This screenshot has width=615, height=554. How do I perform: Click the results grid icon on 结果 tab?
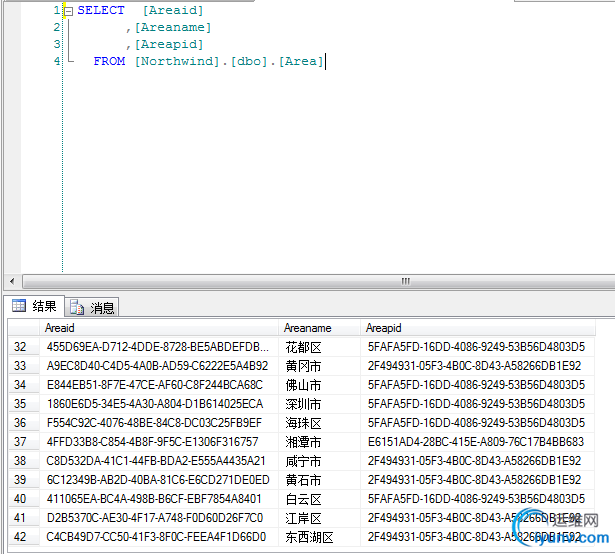19,306
